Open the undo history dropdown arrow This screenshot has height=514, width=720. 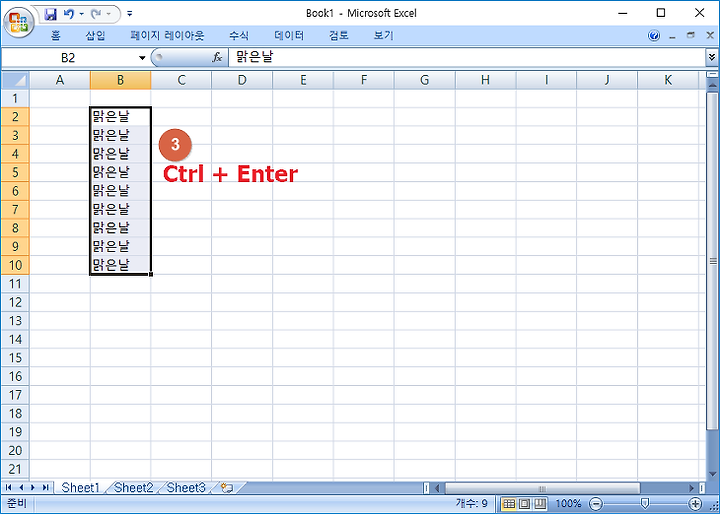point(82,14)
